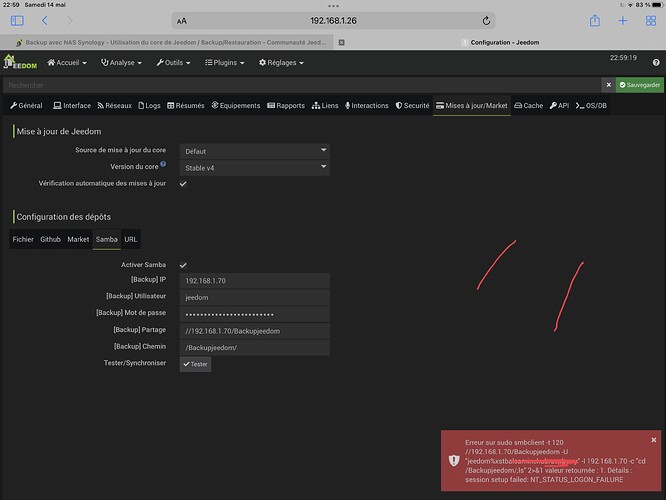This screenshot has width=666, height=500.
Task: Open Source de mise à jour dropdown
Action: (x=255, y=151)
